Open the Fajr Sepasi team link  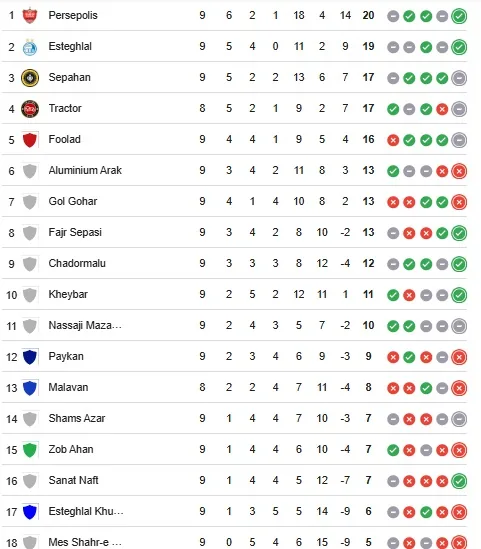click(x=75, y=232)
